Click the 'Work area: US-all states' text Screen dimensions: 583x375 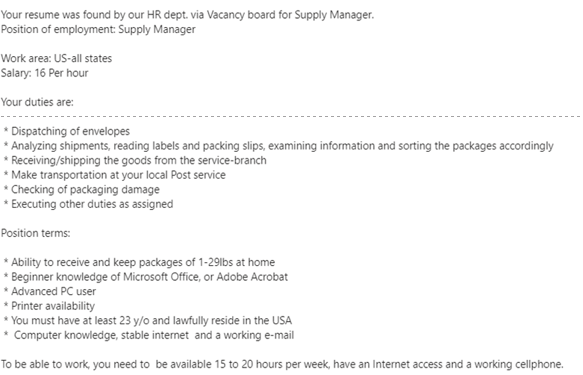(57, 58)
